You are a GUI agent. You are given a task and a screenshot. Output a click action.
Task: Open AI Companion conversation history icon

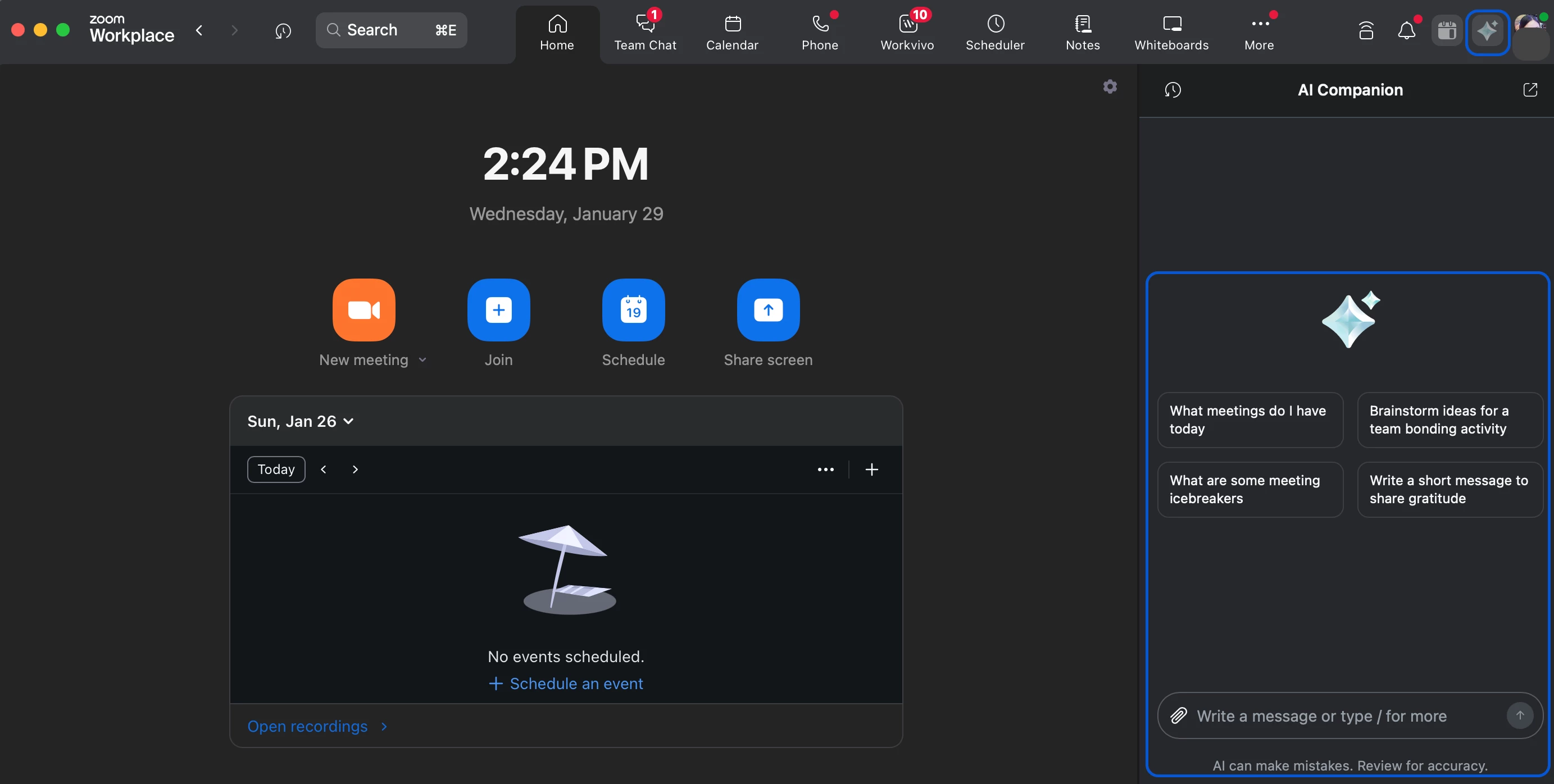click(x=1173, y=90)
